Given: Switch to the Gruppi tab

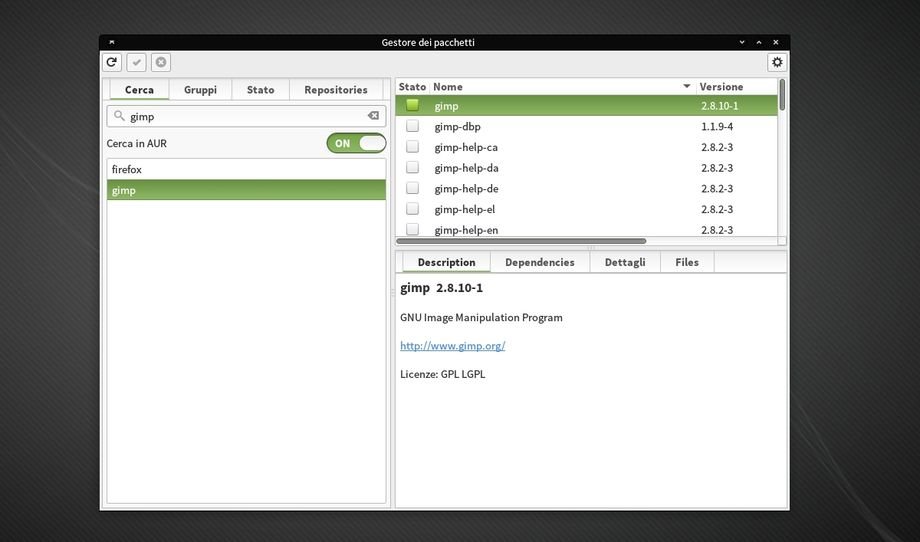Looking at the screenshot, I should tap(200, 90).
